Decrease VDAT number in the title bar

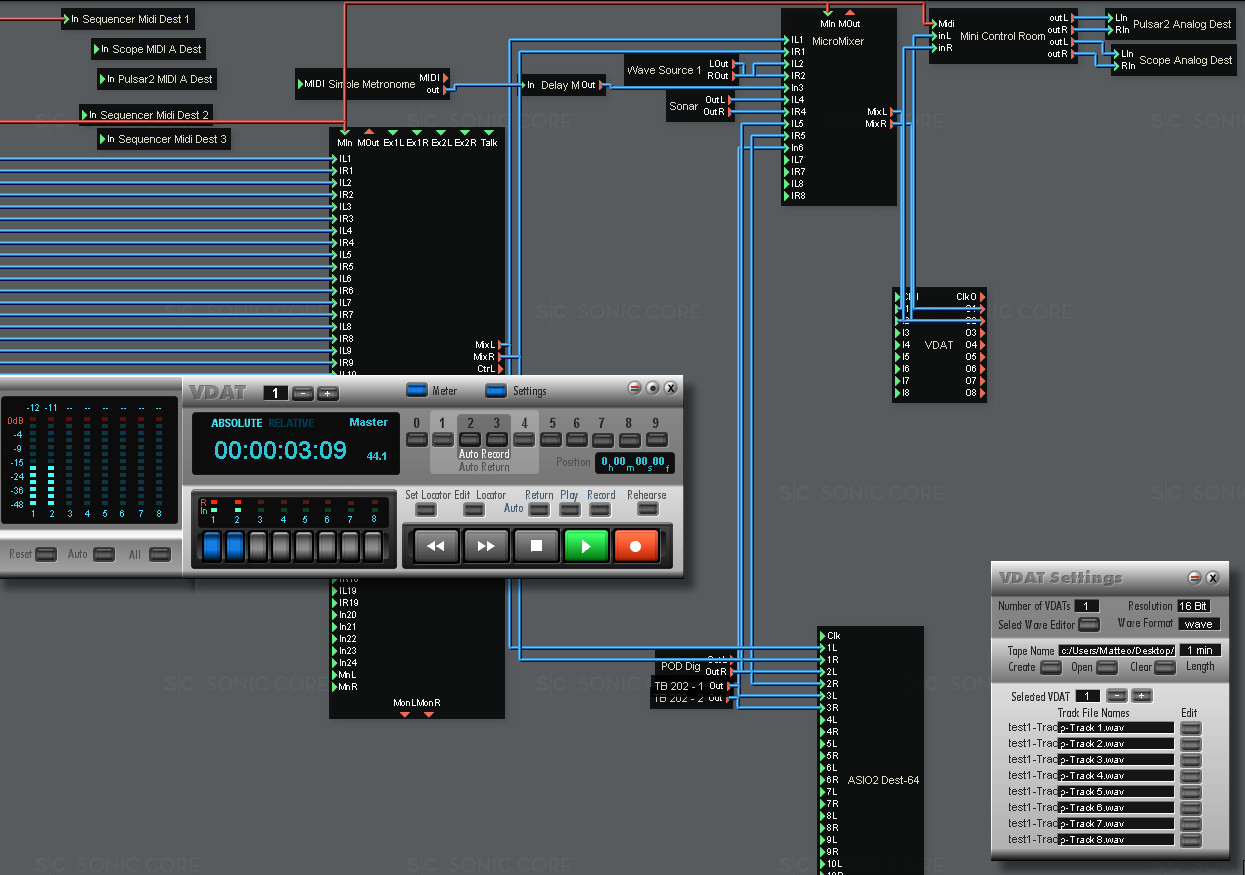pyautogui.click(x=303, y=394)
